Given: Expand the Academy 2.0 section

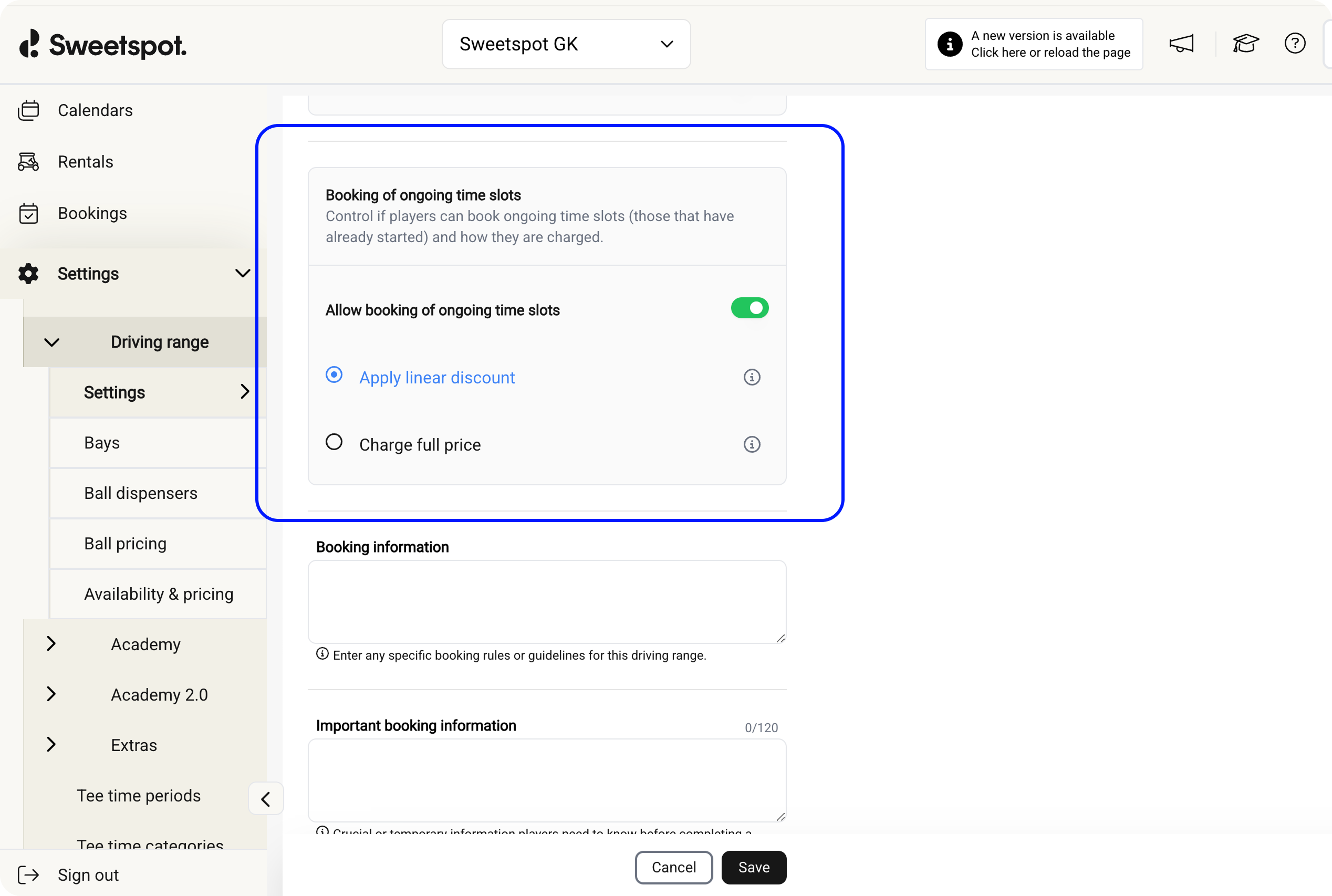Looking at the screenshot, I should 51,694.
